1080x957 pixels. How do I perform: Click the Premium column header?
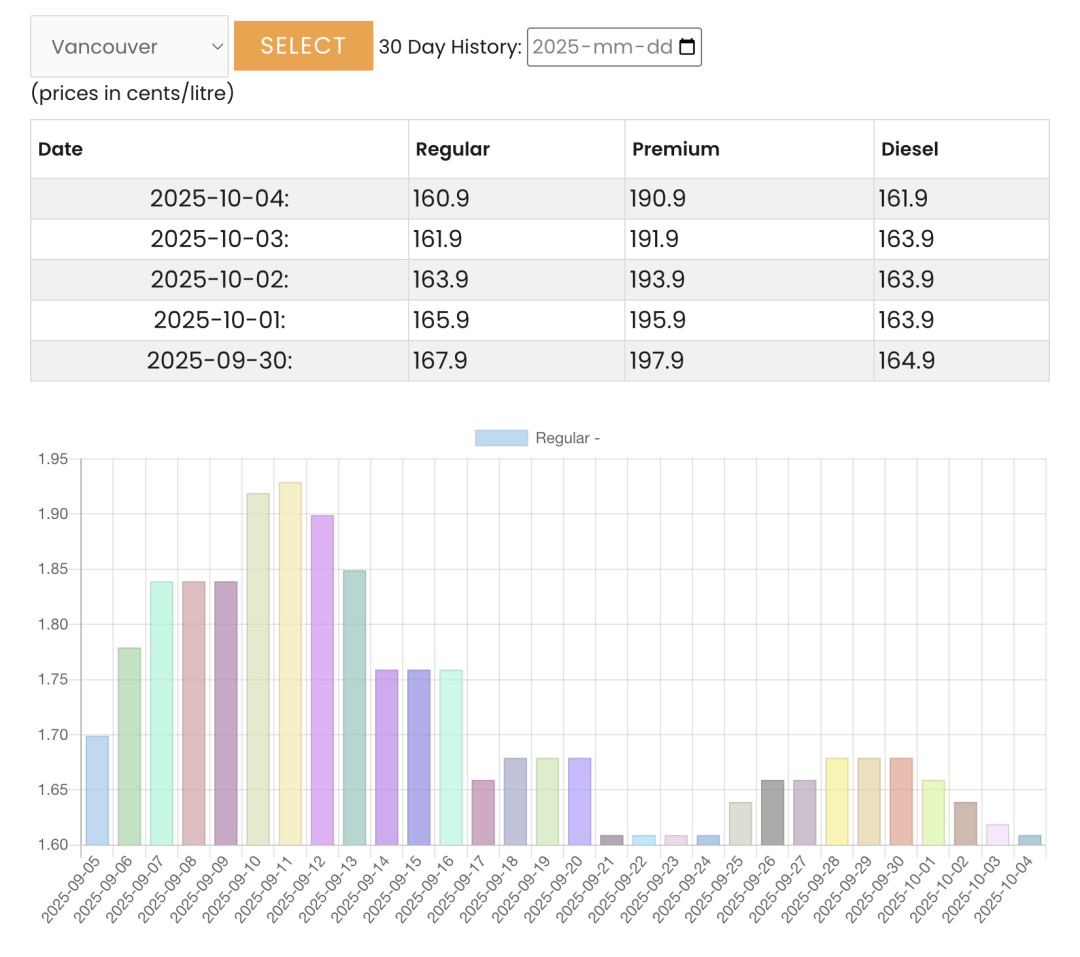[x=675, y=149]
